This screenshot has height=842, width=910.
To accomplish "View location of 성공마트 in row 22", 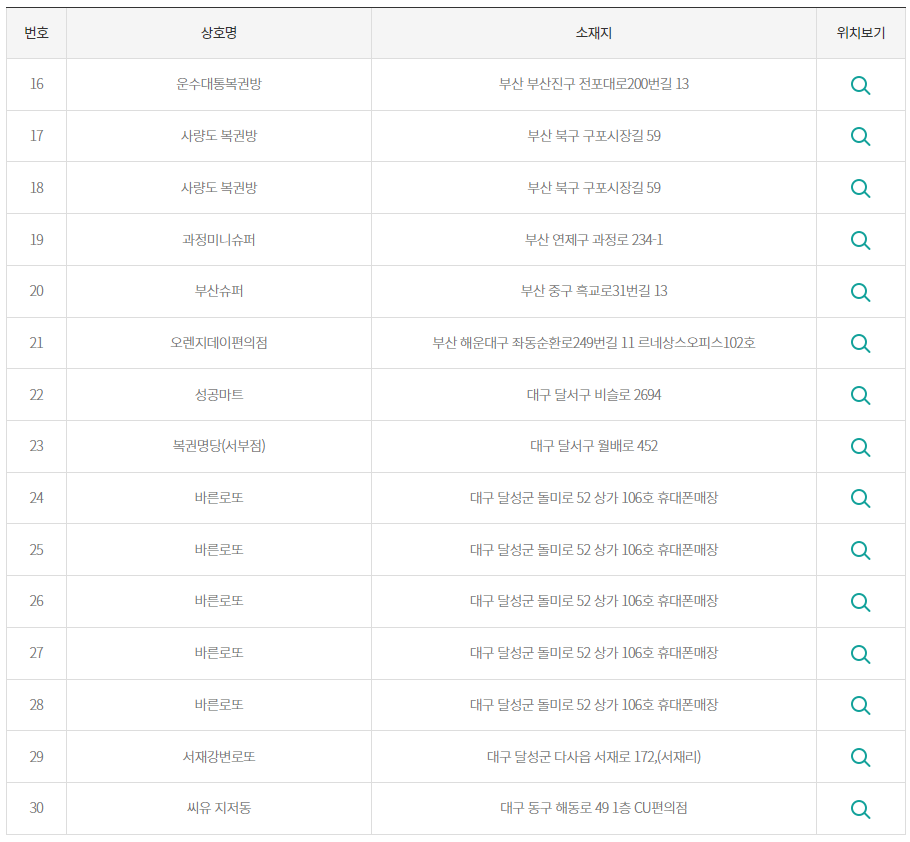I will [x=860, y=396].
